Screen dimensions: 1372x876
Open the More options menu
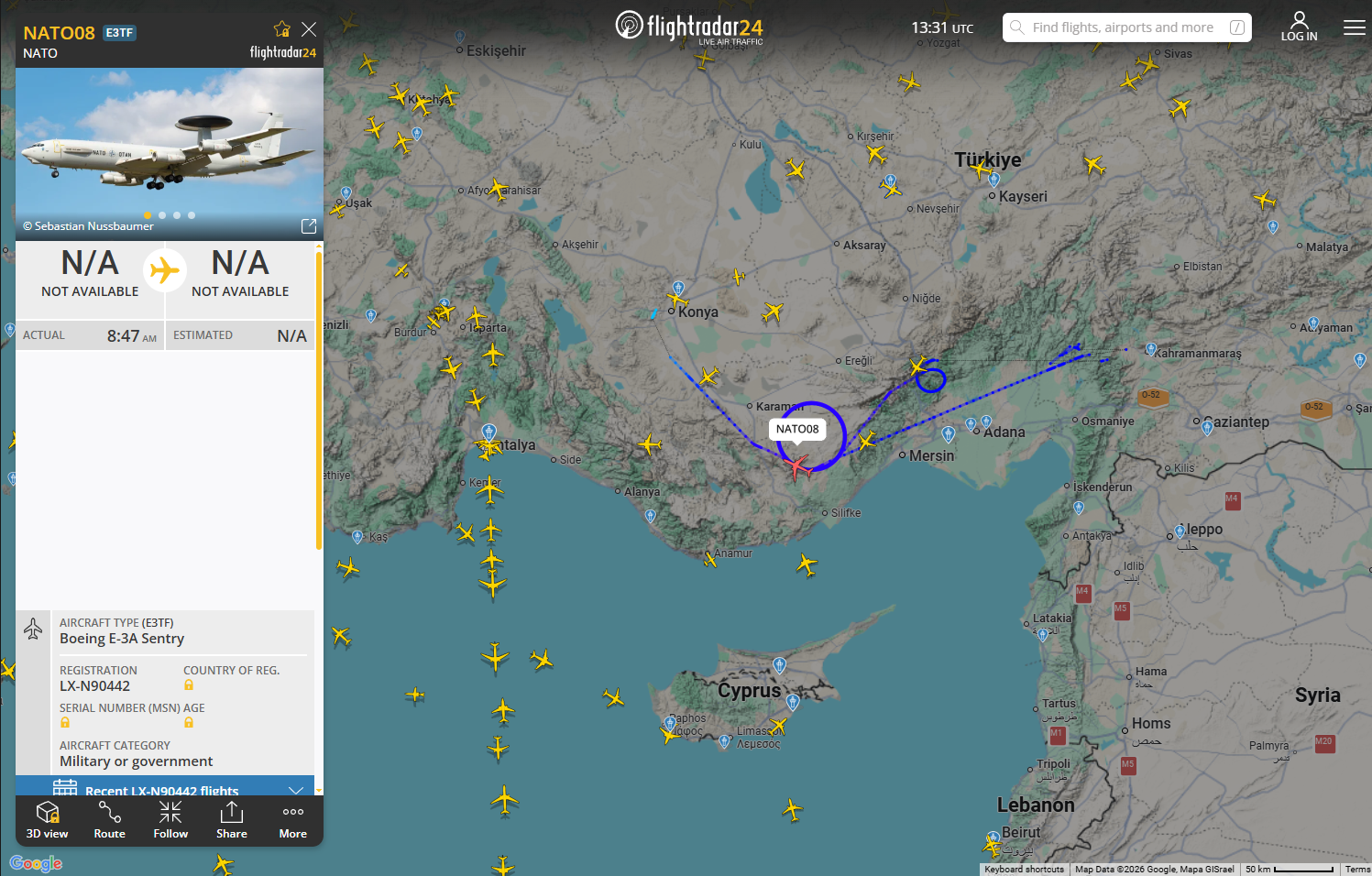click(293, 820)
